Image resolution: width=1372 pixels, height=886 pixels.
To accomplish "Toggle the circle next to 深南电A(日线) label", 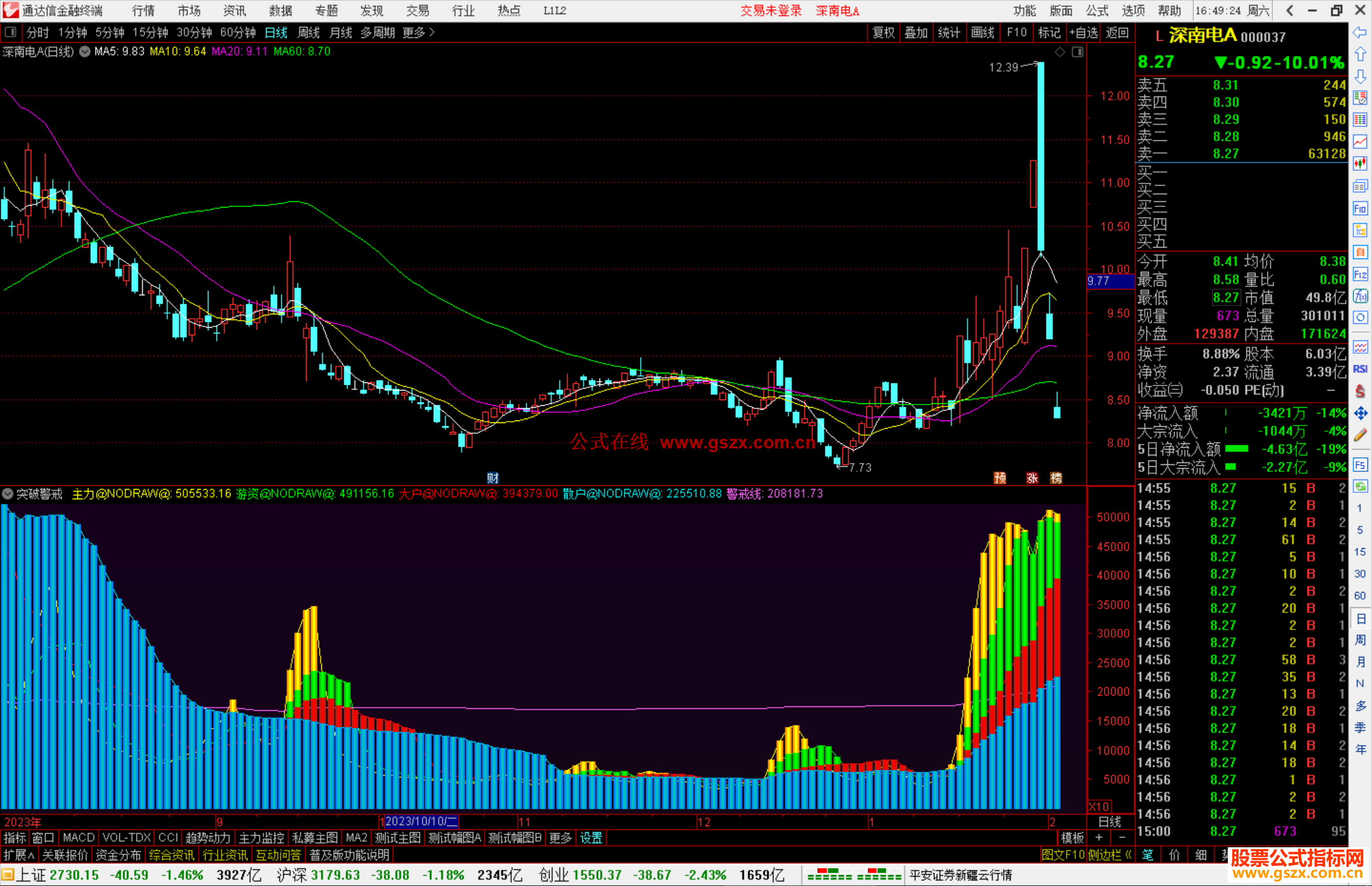I will coord(84,52).
